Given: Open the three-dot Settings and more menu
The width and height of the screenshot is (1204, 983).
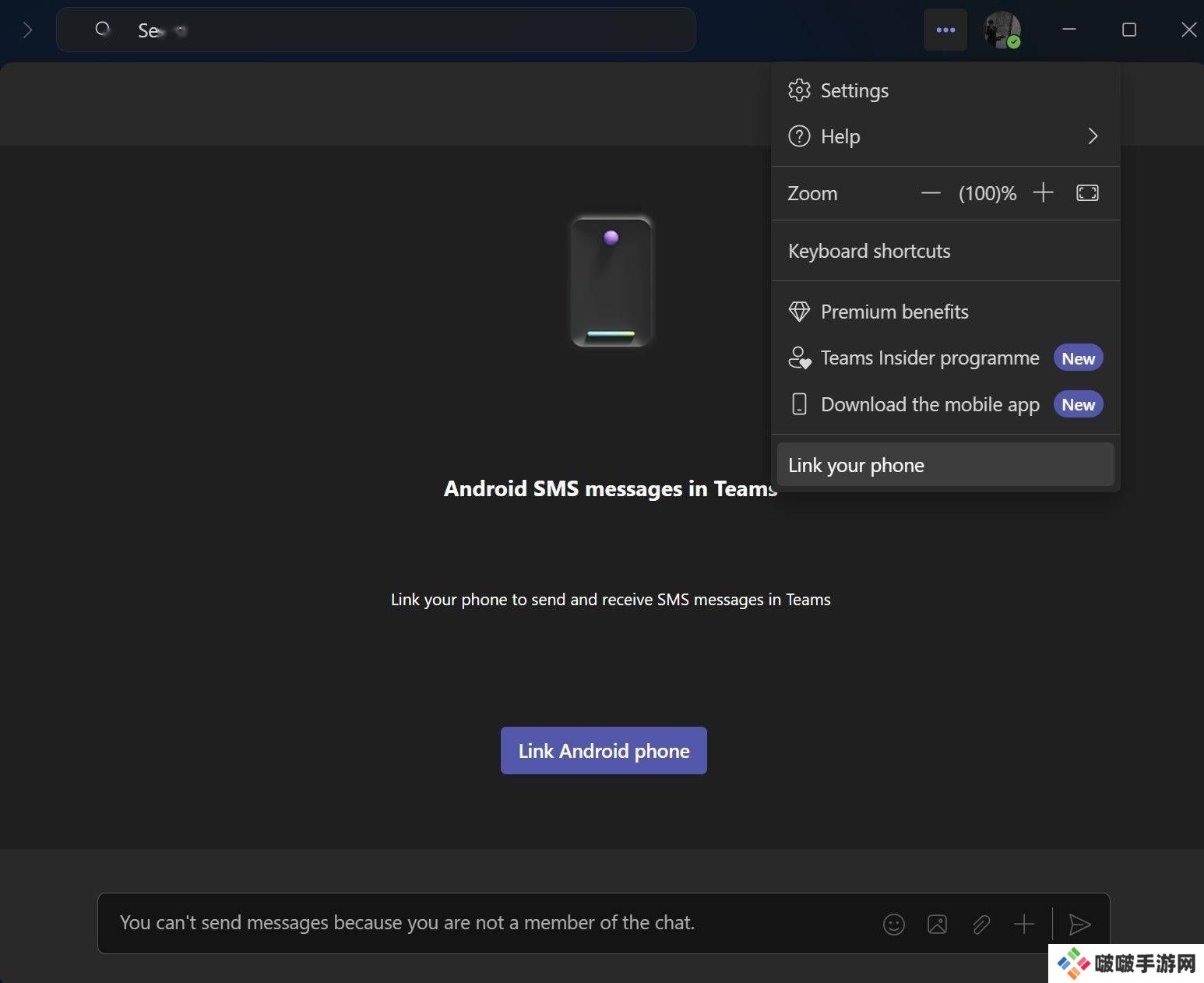Looking at the screenshot, I should (x=945, y=30).
